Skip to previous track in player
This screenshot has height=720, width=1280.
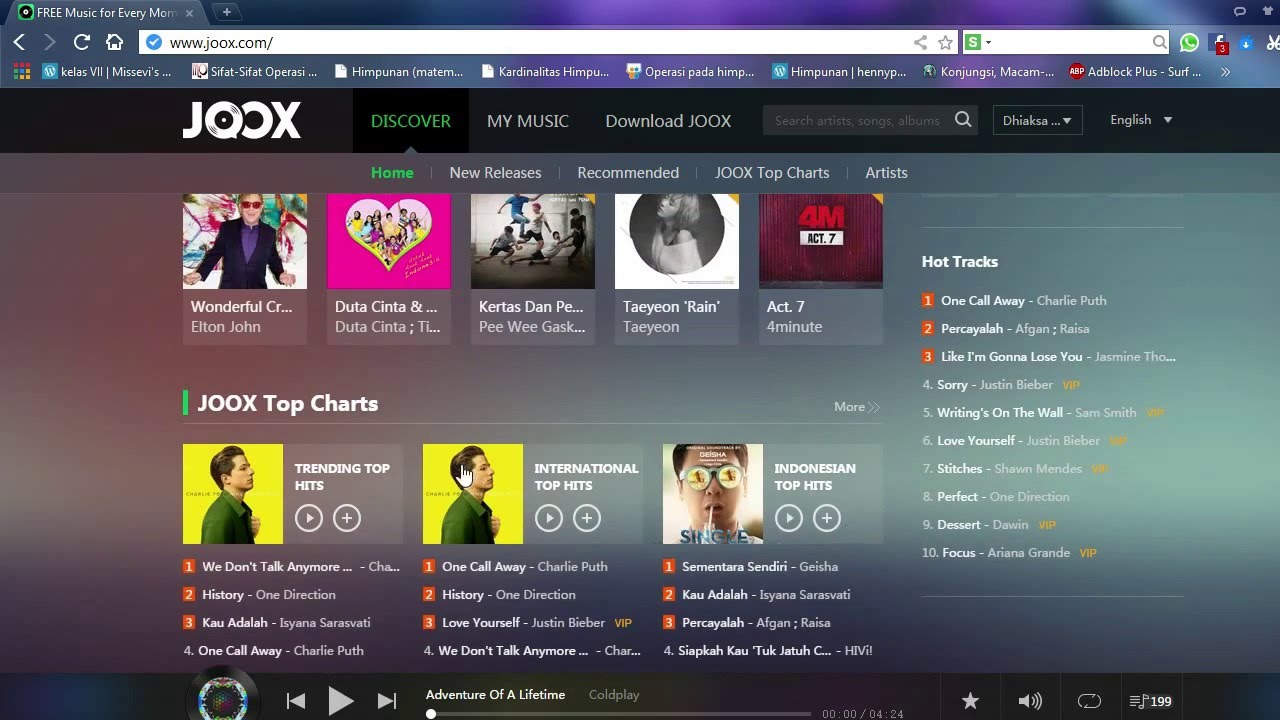coord(296,701)
